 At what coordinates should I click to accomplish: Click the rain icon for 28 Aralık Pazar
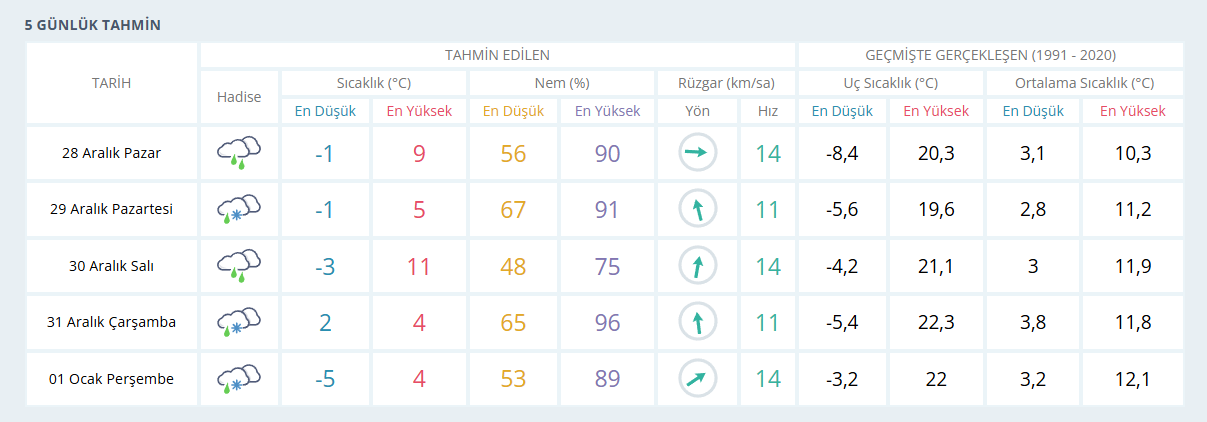[239, 153]
